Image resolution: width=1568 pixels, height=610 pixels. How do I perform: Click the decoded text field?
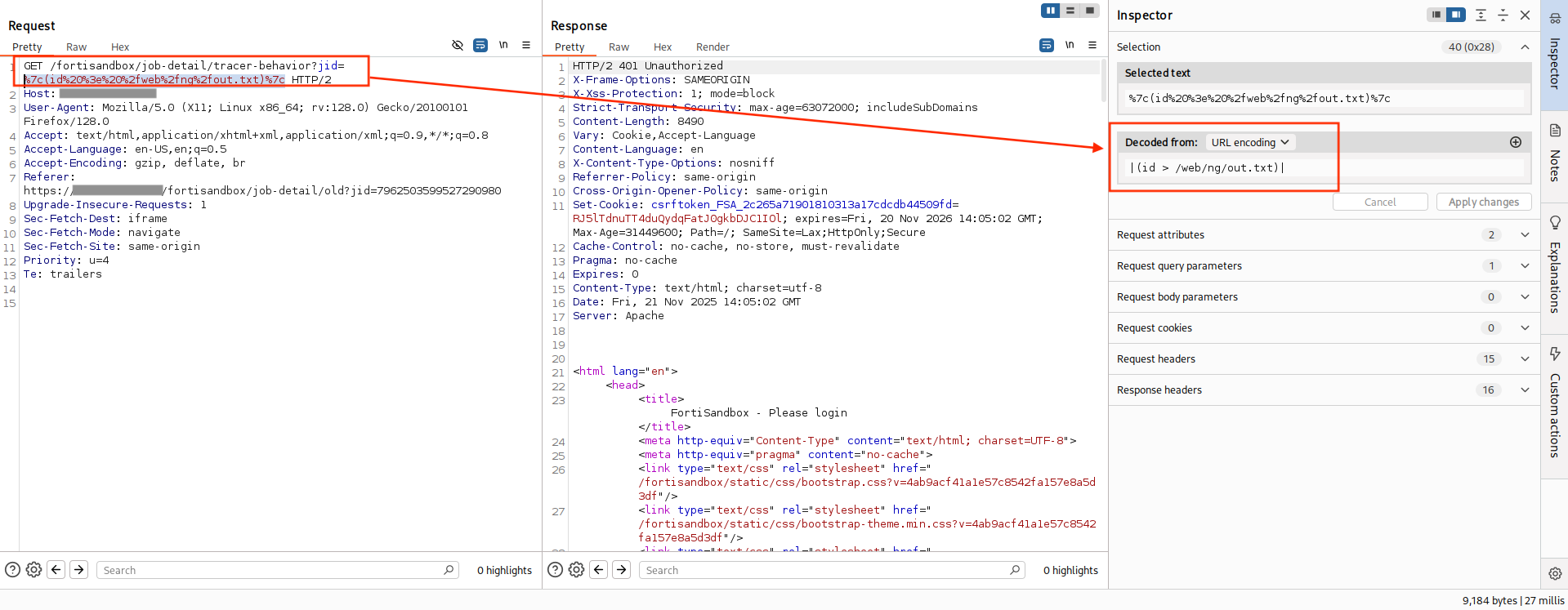point(1323,167)
